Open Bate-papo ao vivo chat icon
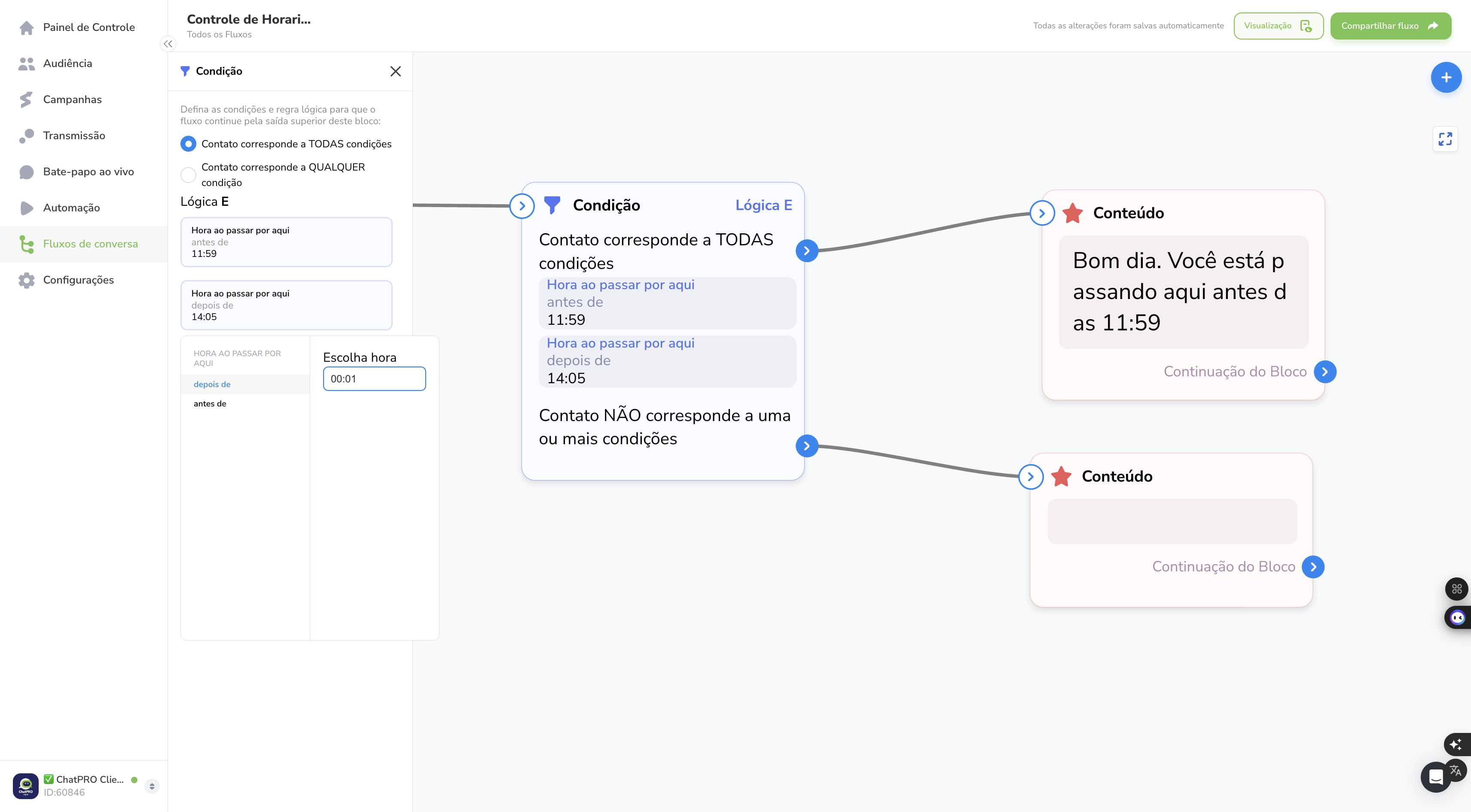Screen dimensions: 1471x812 [x=26, y=172]
